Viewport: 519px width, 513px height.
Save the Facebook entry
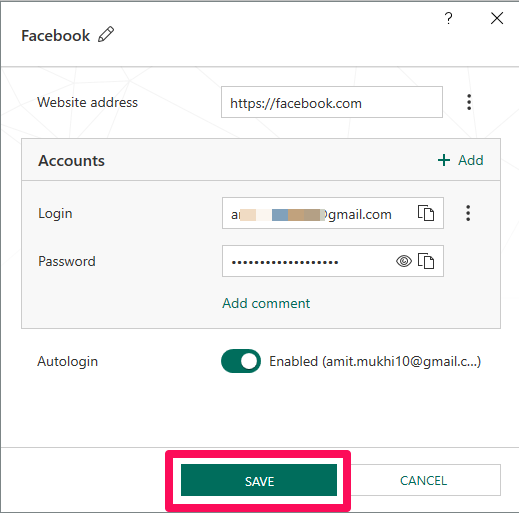[259, 480]
